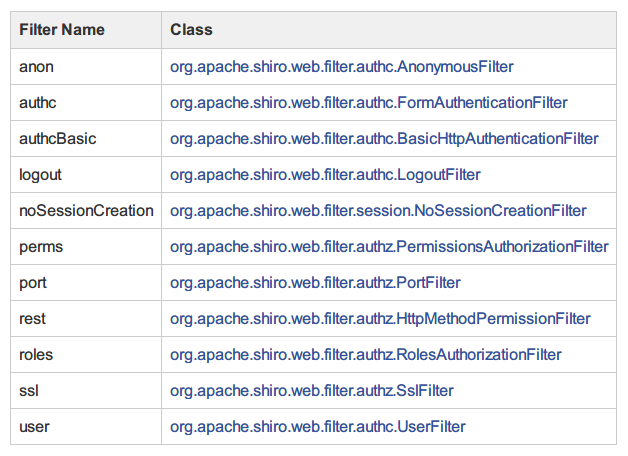Screen dimensions: 628x456
Task: Click the SslFilter class link
Action: [312, 391]
